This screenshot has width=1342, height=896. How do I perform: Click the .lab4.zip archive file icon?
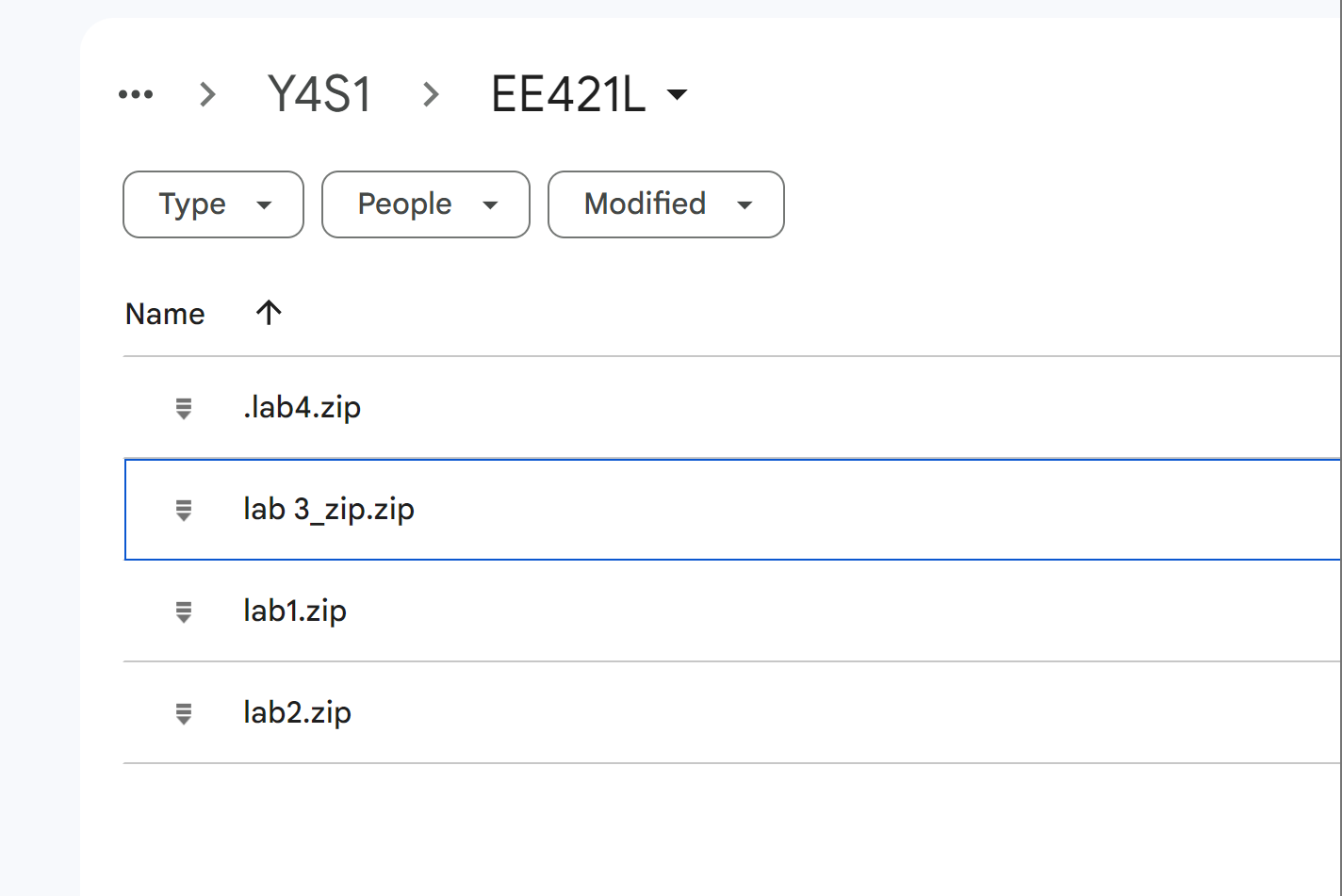pos(184,408)
